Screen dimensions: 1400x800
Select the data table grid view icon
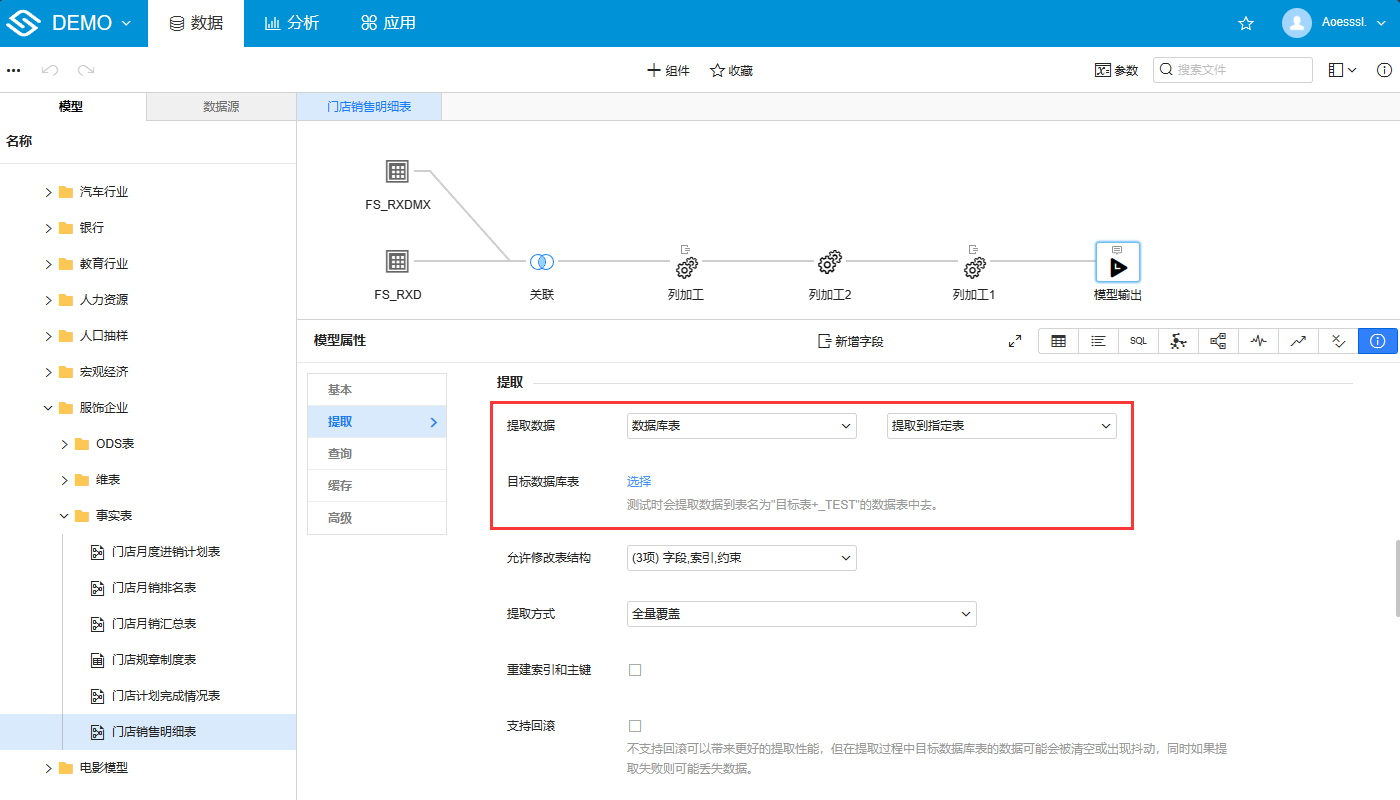[1058, 340]
